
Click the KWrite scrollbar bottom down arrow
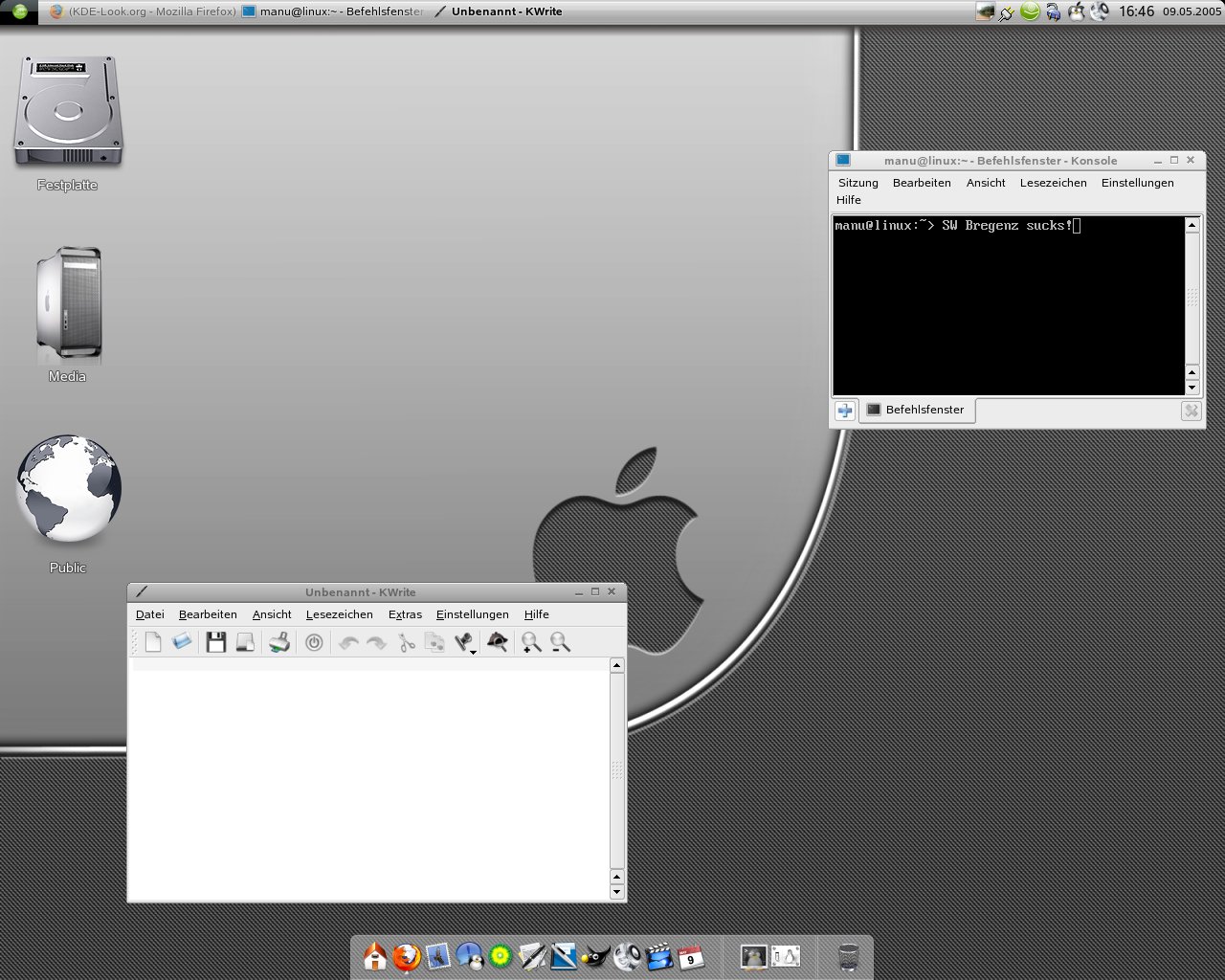tap(617, 892)
